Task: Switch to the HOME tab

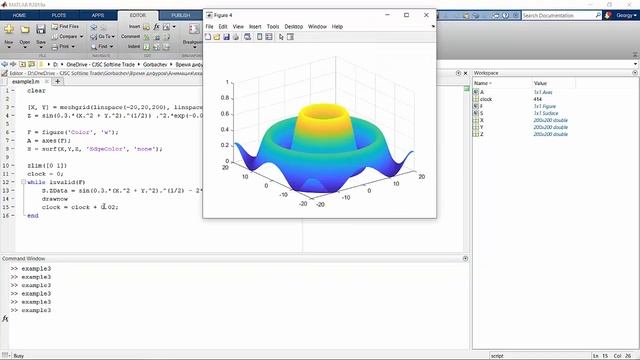Action: (x=19, y=15)
